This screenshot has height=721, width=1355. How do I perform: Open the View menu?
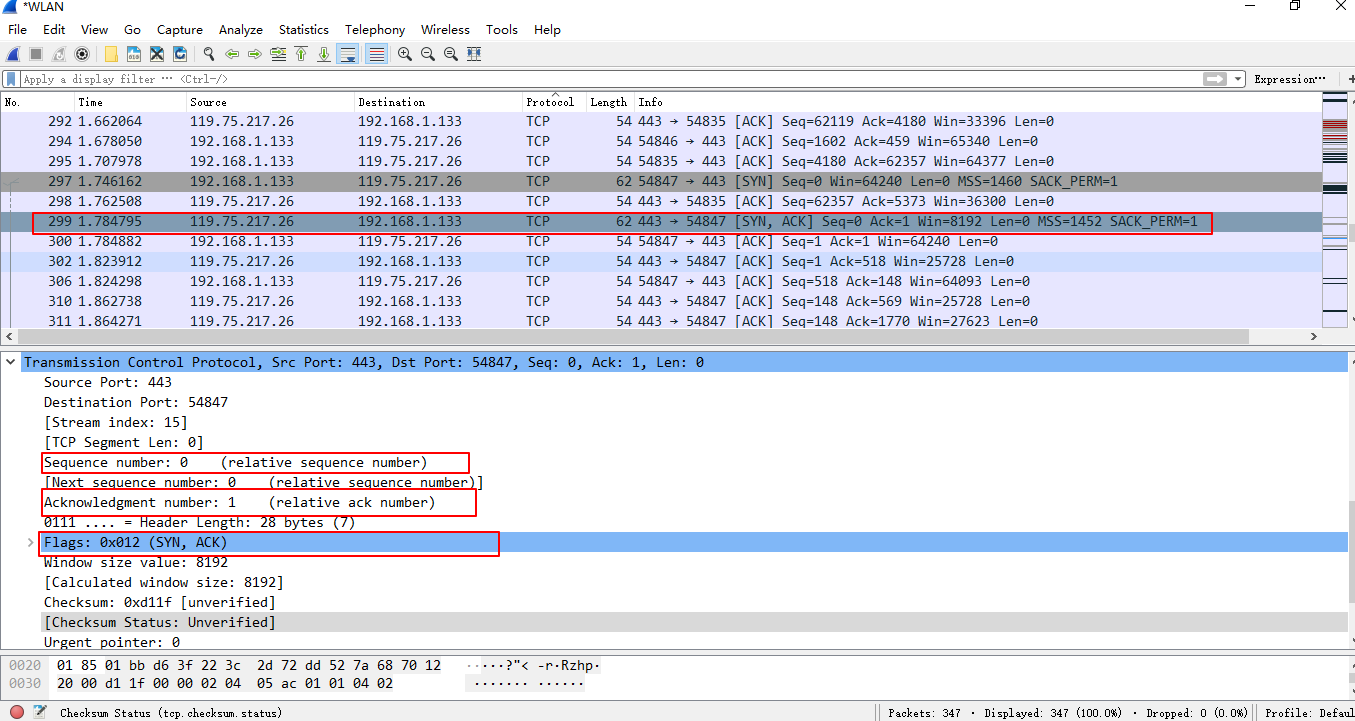tap(95, 30)
